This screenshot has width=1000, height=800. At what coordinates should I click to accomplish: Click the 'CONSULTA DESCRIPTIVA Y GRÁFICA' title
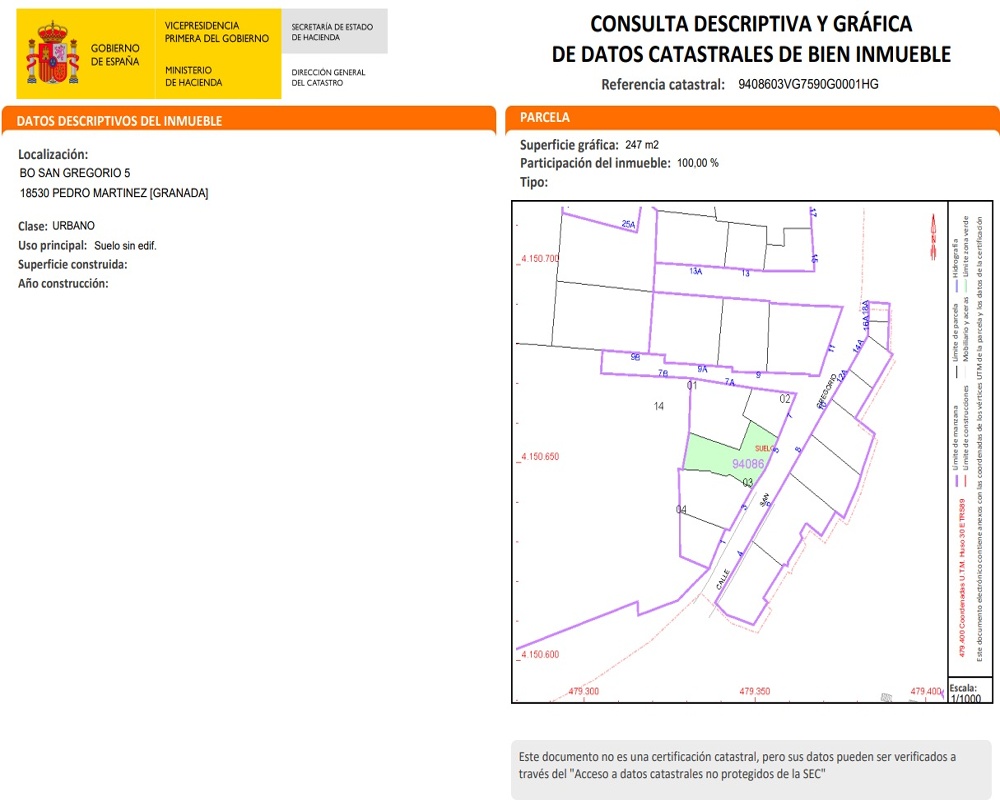pyautogui.click(x=751, y=24)
